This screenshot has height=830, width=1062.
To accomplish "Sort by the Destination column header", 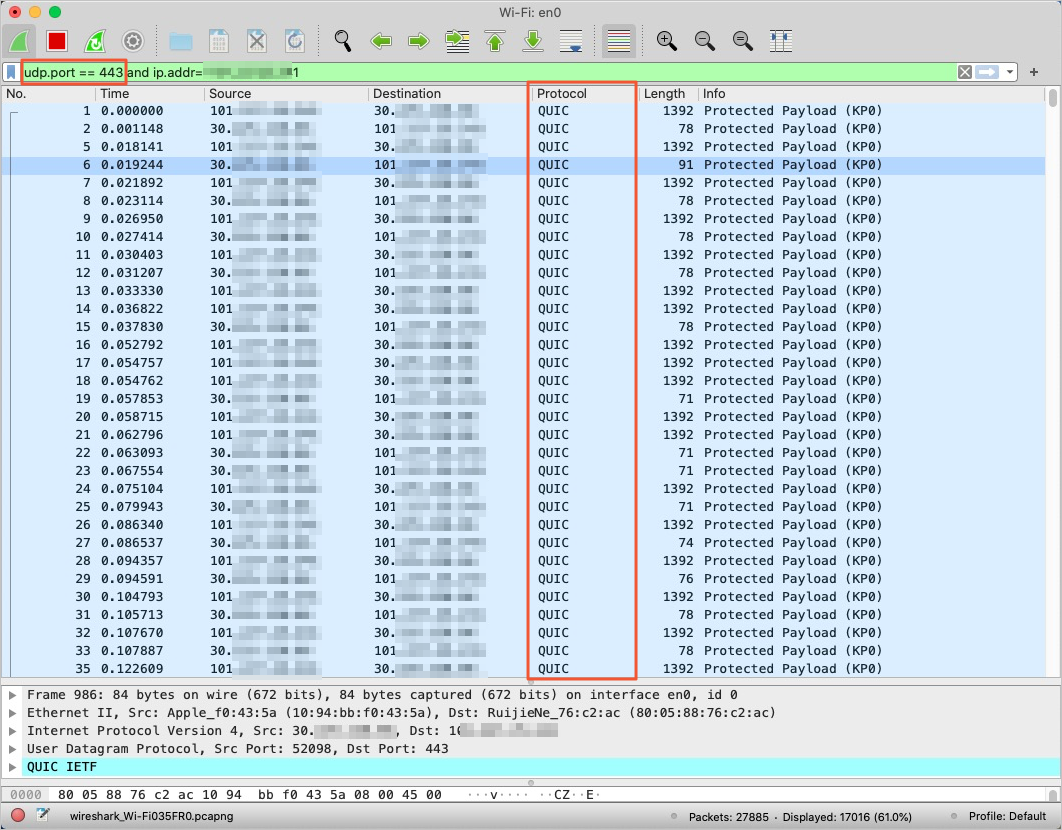I will (450, 94).
